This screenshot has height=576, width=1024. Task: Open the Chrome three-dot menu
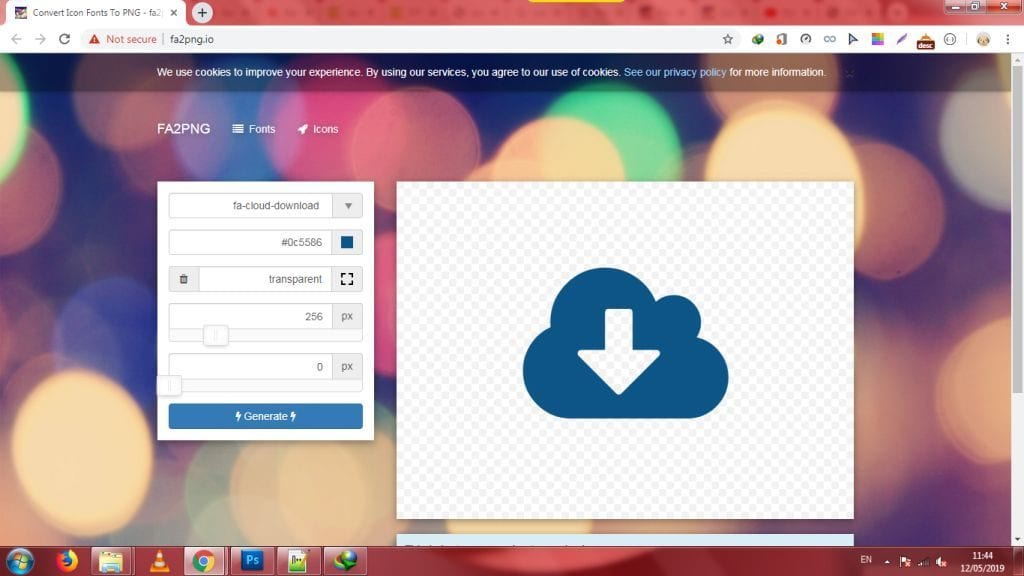[x=1008, y=39]
